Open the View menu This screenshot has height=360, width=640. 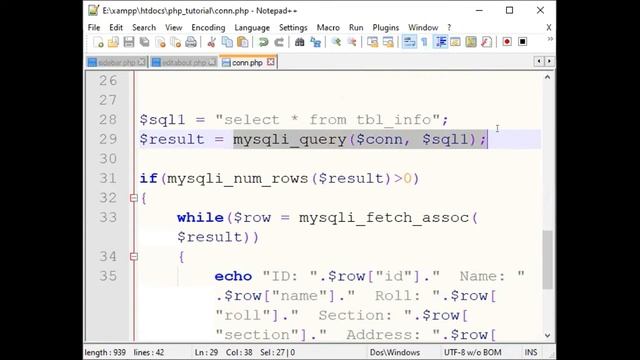[x=173, y=27]
